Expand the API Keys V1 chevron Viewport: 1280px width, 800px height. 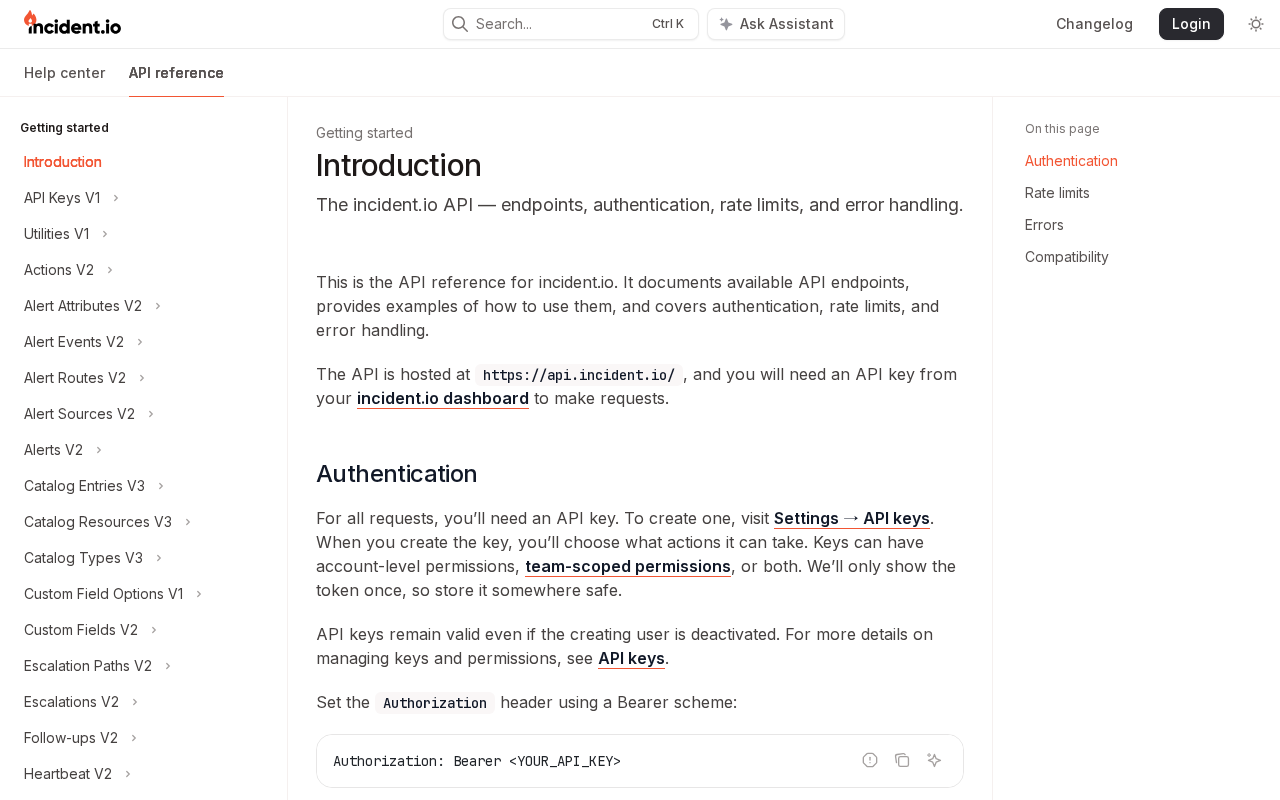[x=116, y=198]
